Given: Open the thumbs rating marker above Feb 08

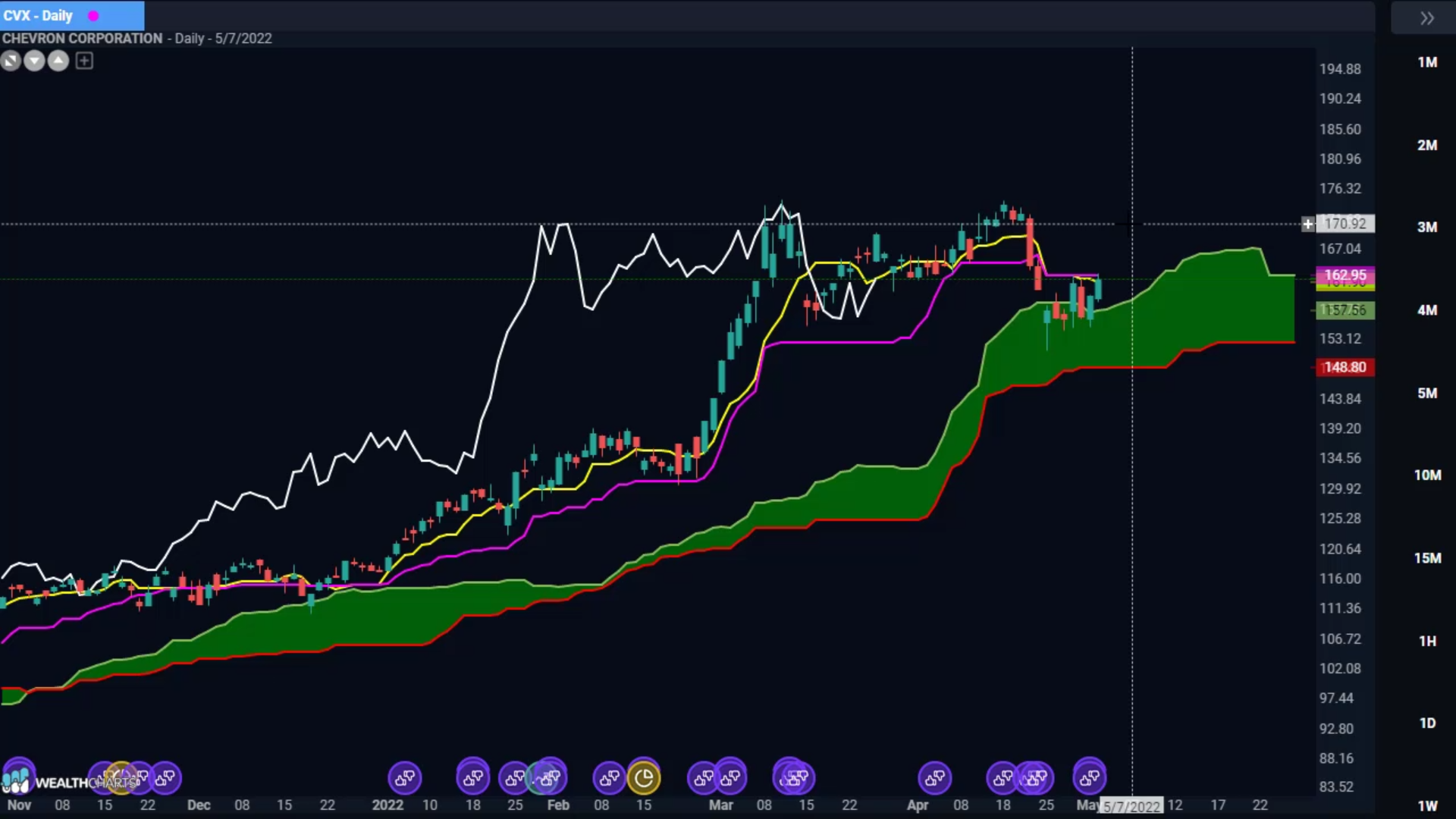Looking at the screenshot, I should tap(610, 777).
